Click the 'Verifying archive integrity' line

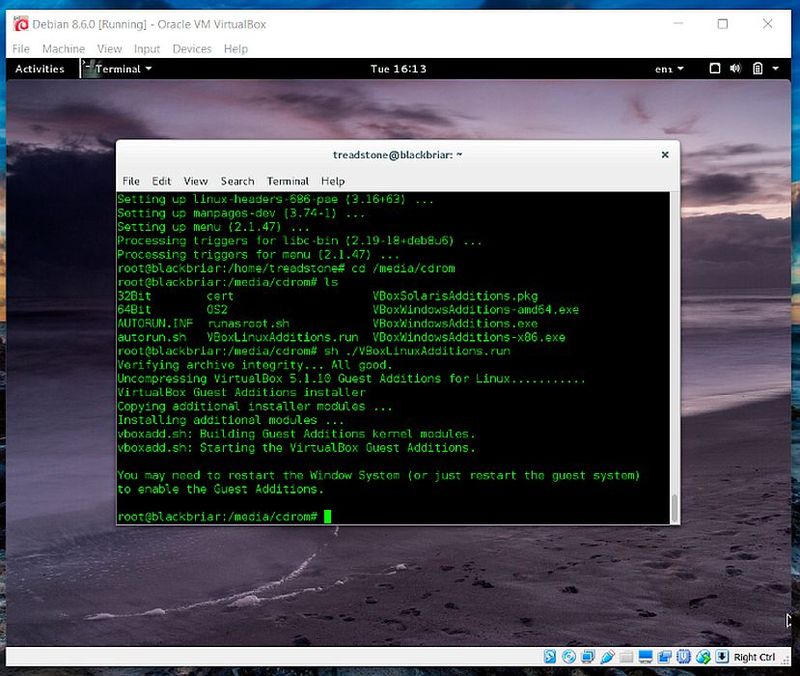pos(255,365)
